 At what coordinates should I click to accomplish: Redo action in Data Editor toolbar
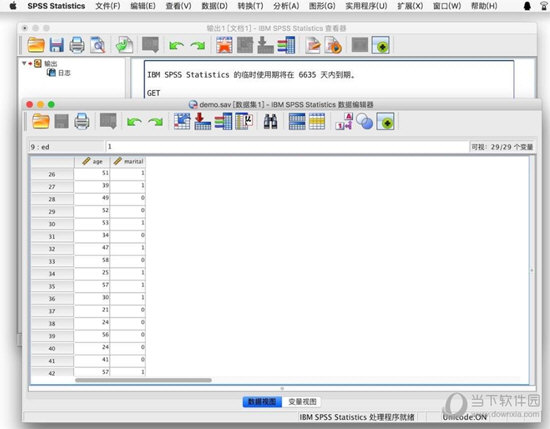tap(155, 122)
